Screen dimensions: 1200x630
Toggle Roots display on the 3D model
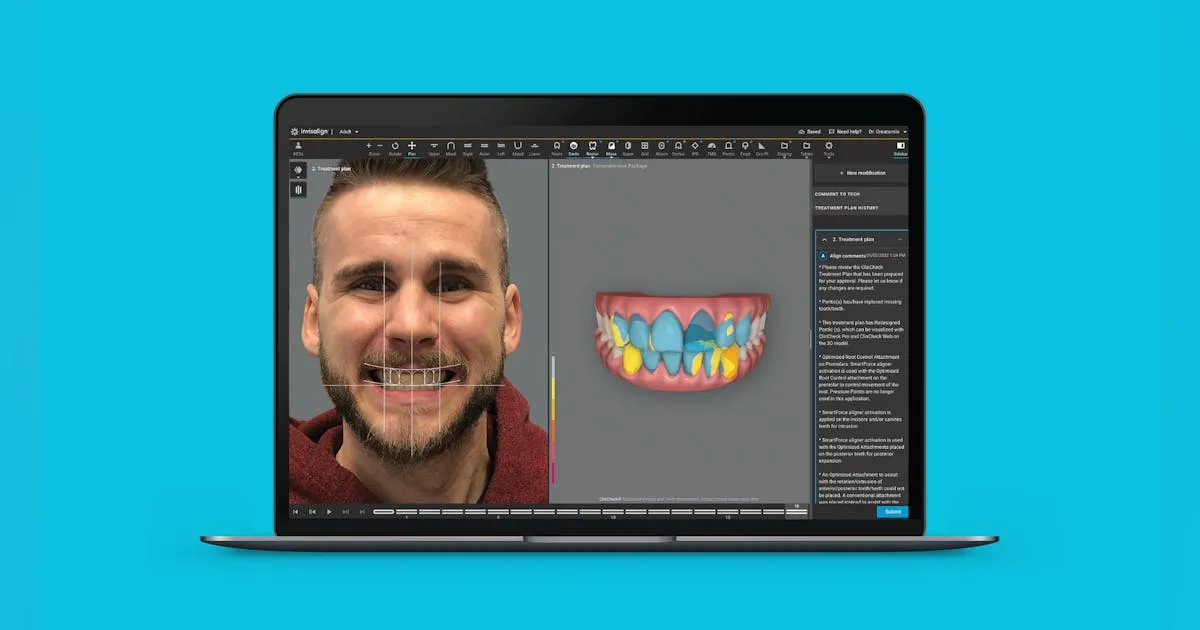(556, 147)
